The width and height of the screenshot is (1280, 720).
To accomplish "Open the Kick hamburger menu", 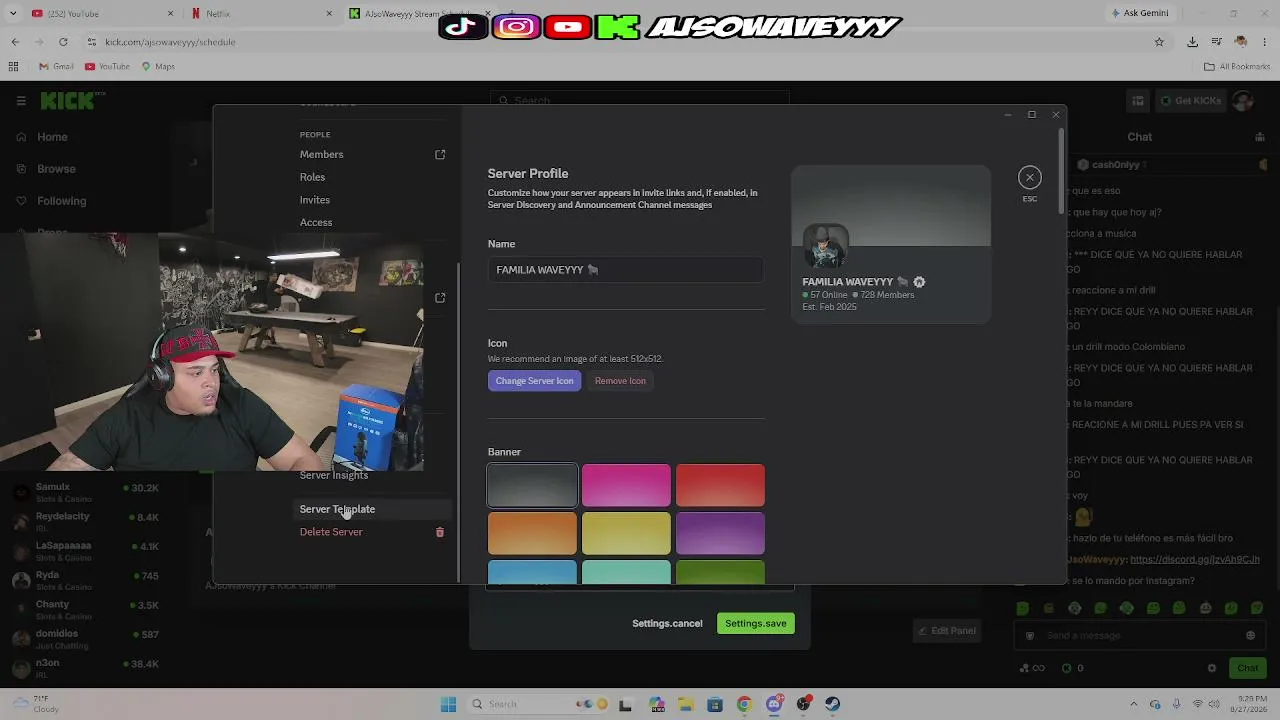I will tap(21, 101).
